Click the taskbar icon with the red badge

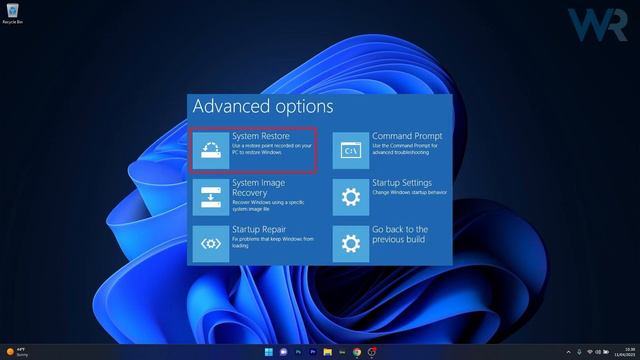tap(371, 352)
